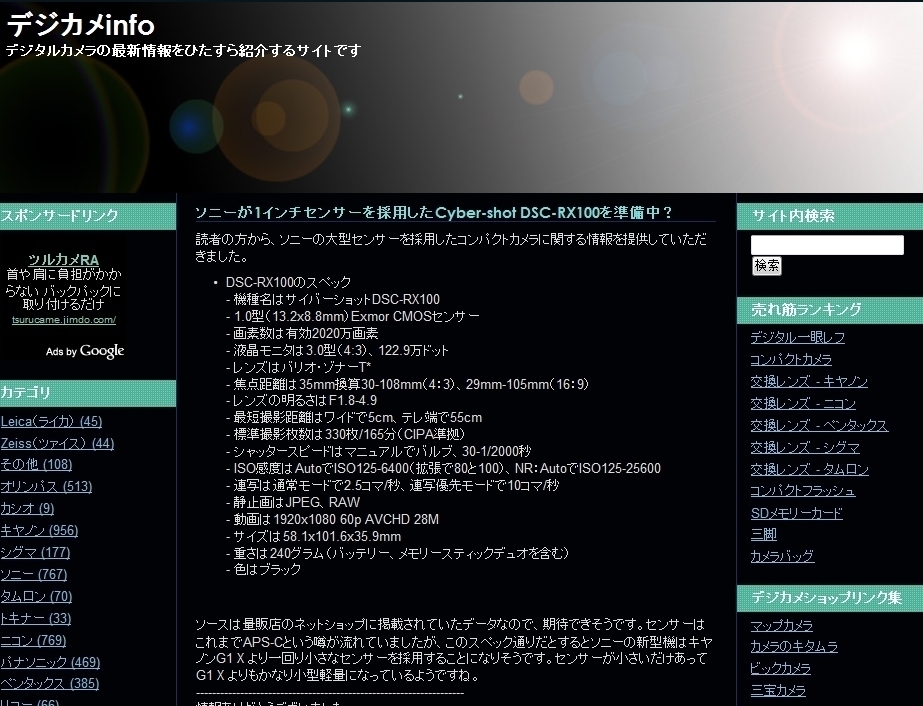Click the 機種名はサイバーショットDSC-RX100 spec line
The height and width of the screenshot is (706, 923).
click(333, 299)
